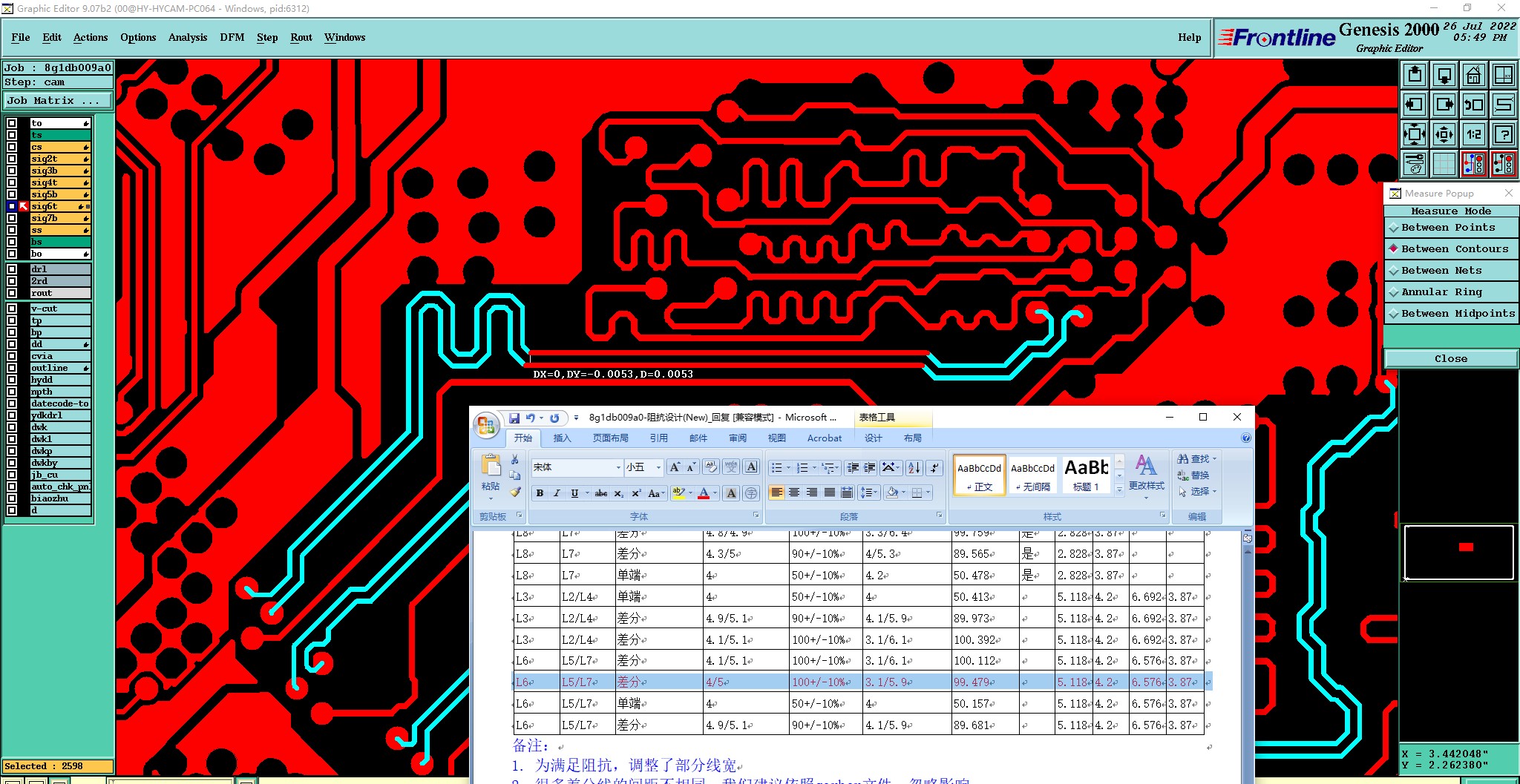1520x784 pixels.
Task: Toggle visibility checkbox for layer 'drl'
Action: (x=12, y=269)
